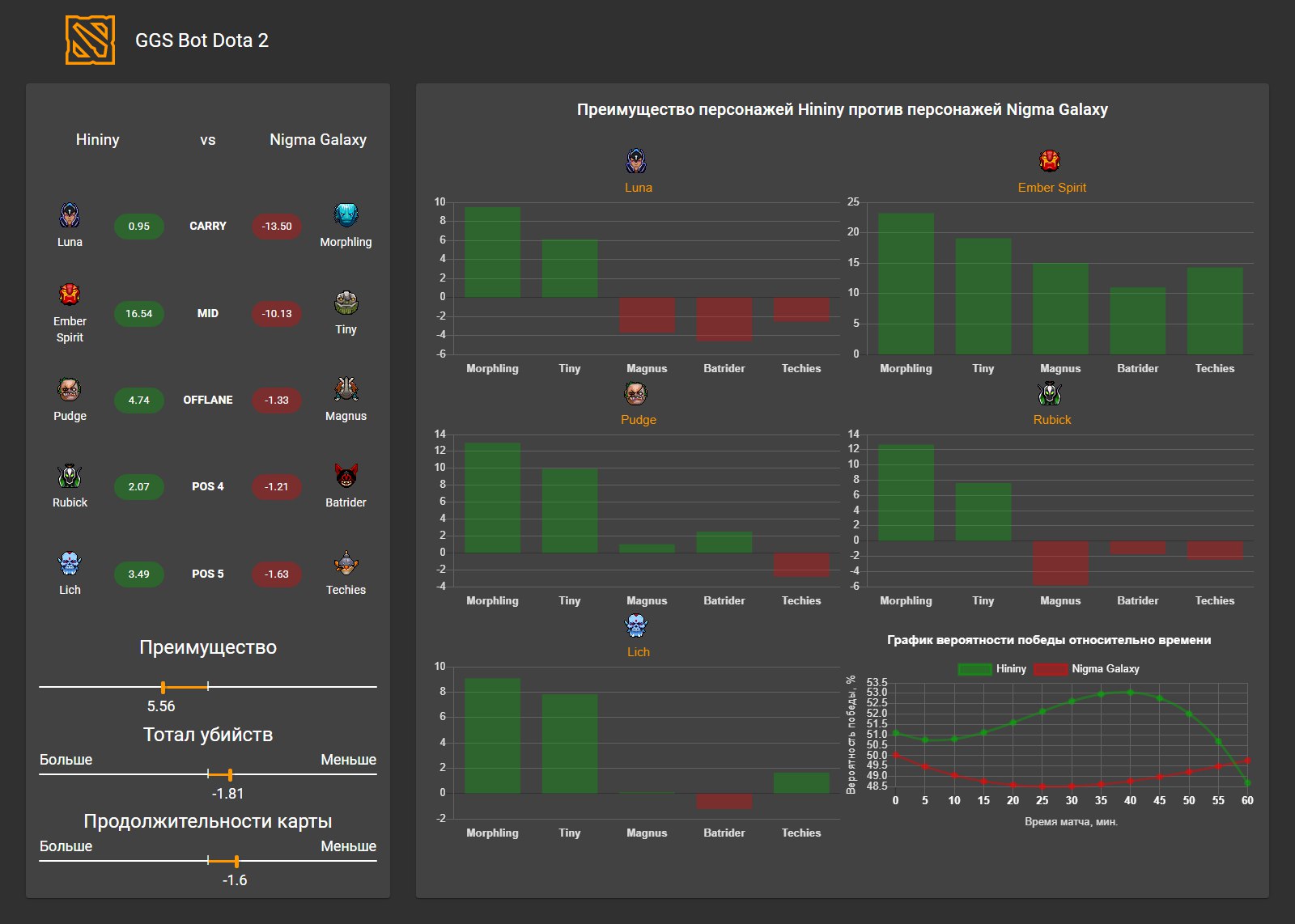Click Luna chart Morphling green bar
This screenshot has height=924, width=1295.
click(x=492, y=252)
